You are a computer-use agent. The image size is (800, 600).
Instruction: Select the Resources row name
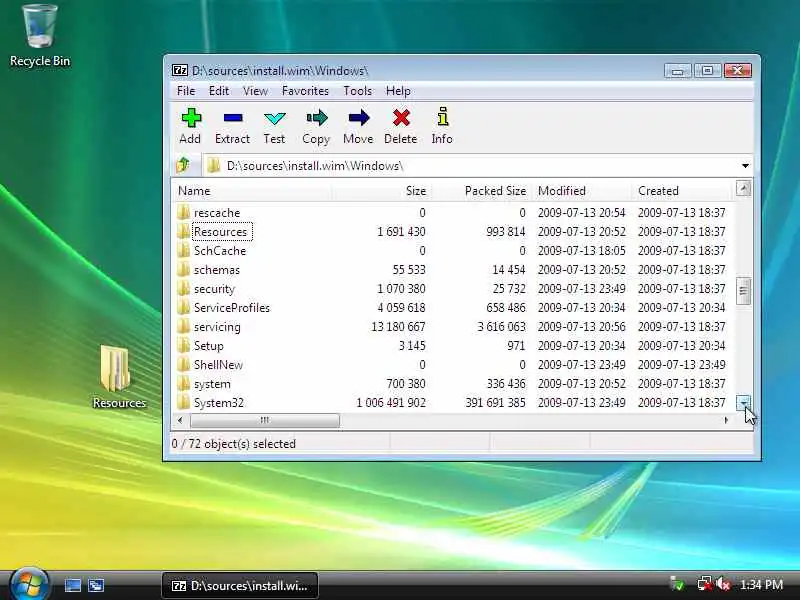pos(220,232)
